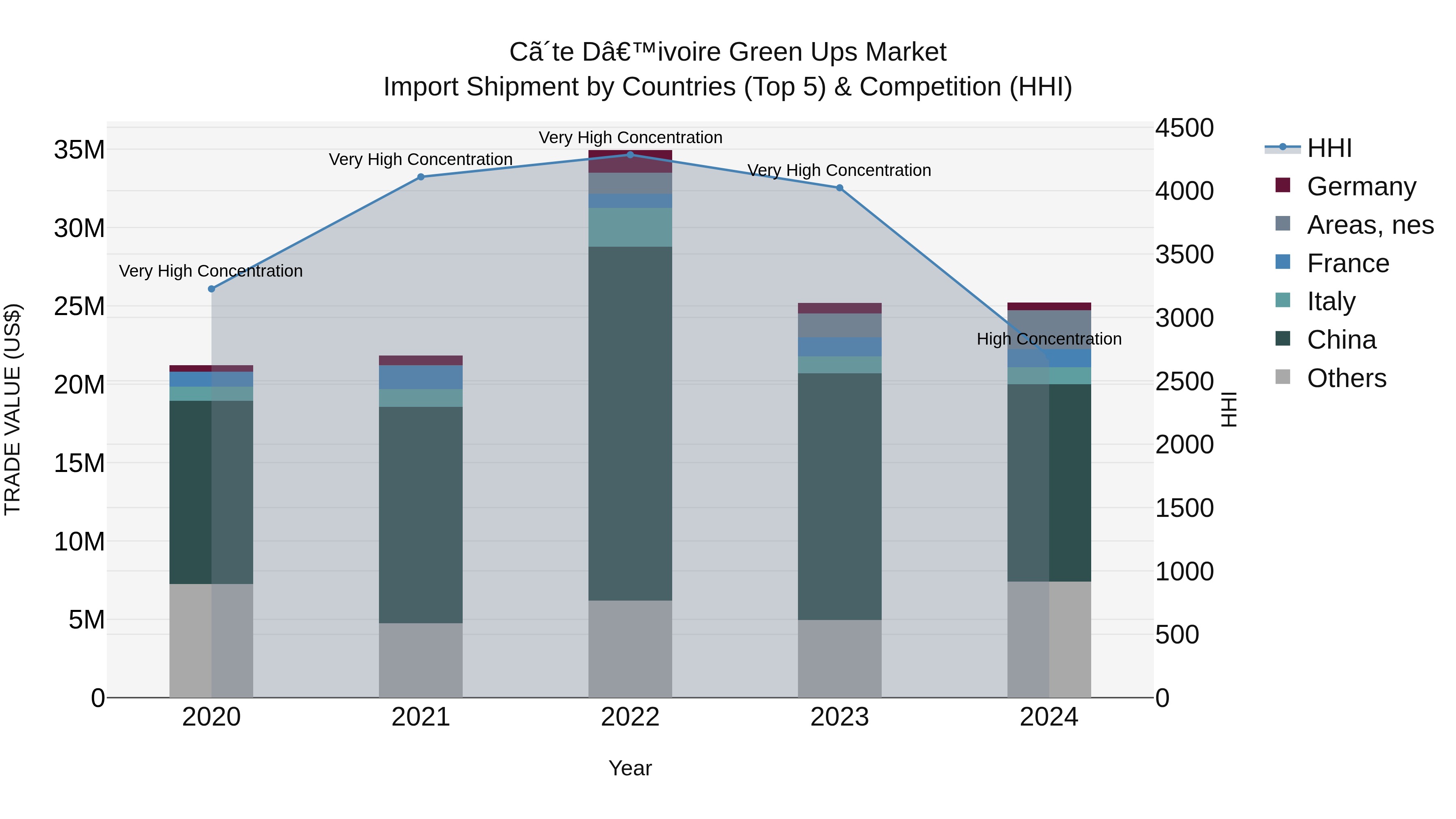Click Very High Concentration annotation above 2022

click(630, 138)
